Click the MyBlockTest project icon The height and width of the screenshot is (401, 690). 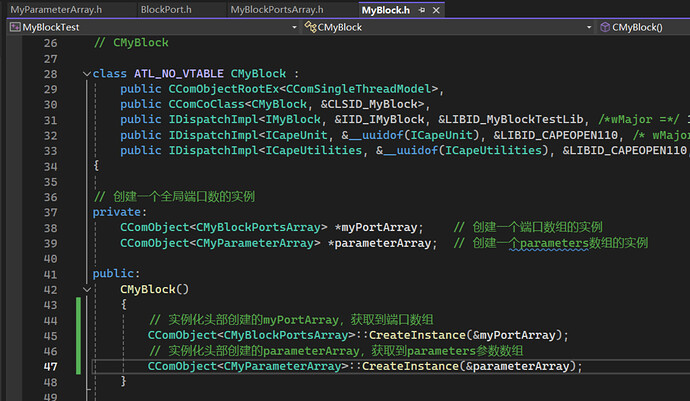(x=15, y=27)
